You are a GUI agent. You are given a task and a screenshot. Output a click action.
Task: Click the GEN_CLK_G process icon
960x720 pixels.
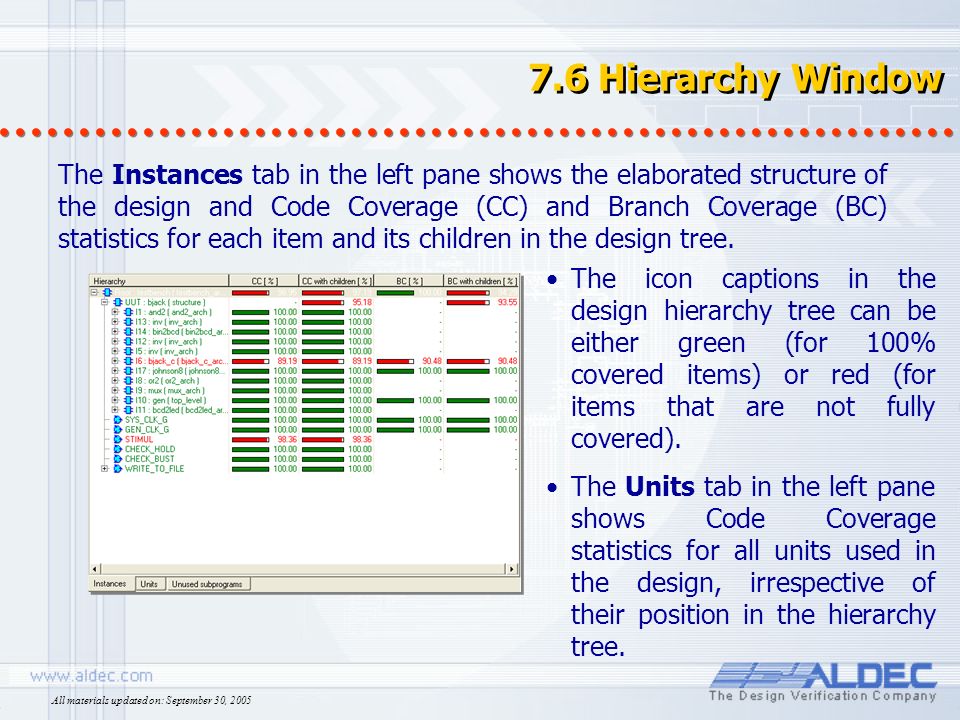click(118, 430)
